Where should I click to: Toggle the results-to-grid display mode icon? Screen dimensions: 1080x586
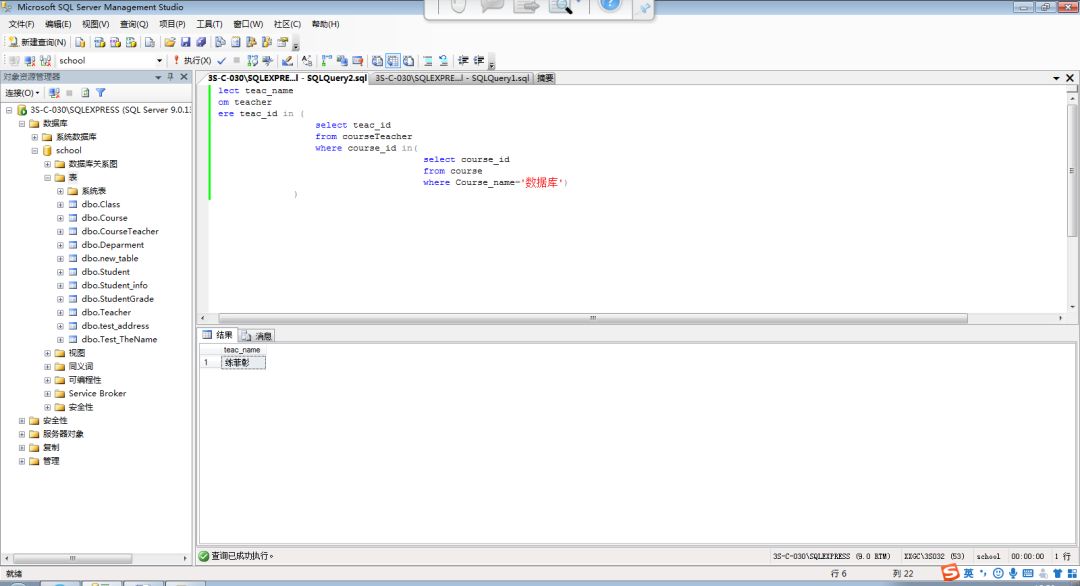[x=393, y=61]
